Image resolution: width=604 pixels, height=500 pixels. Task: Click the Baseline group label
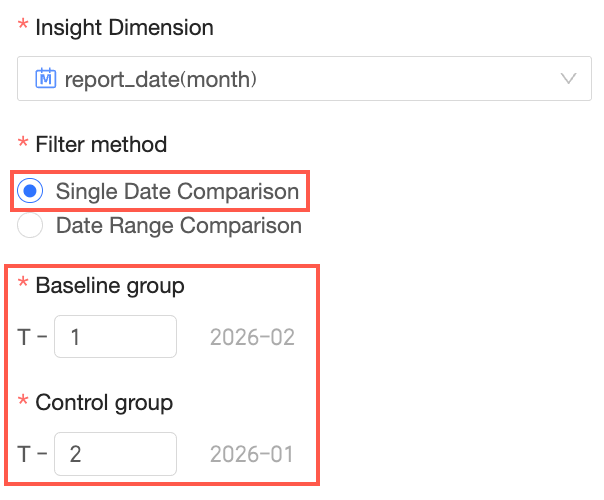tap(110, 286)
